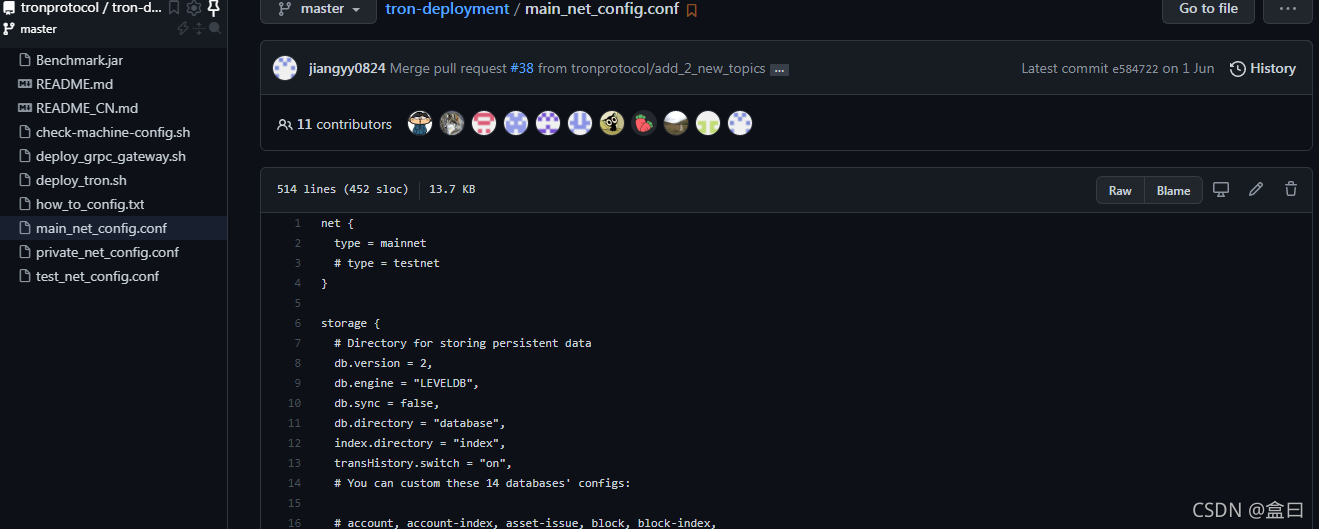Select line number 14
Image resolution: width=1319 pixels, height=529 pixels.
(x=294, y=483)
